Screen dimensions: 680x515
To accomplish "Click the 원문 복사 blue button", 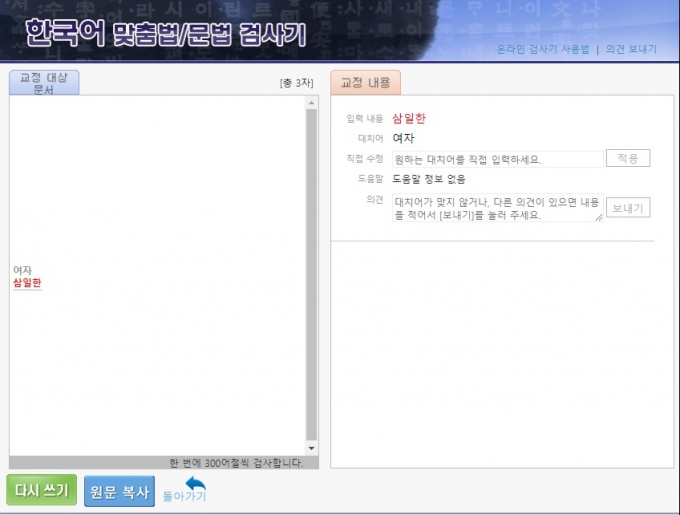I will (119, 491).
